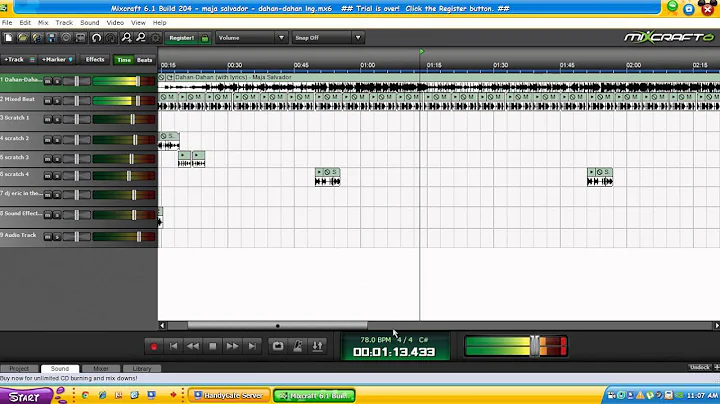Open the View menu
The image size is (720, 404).
(138, 22)
